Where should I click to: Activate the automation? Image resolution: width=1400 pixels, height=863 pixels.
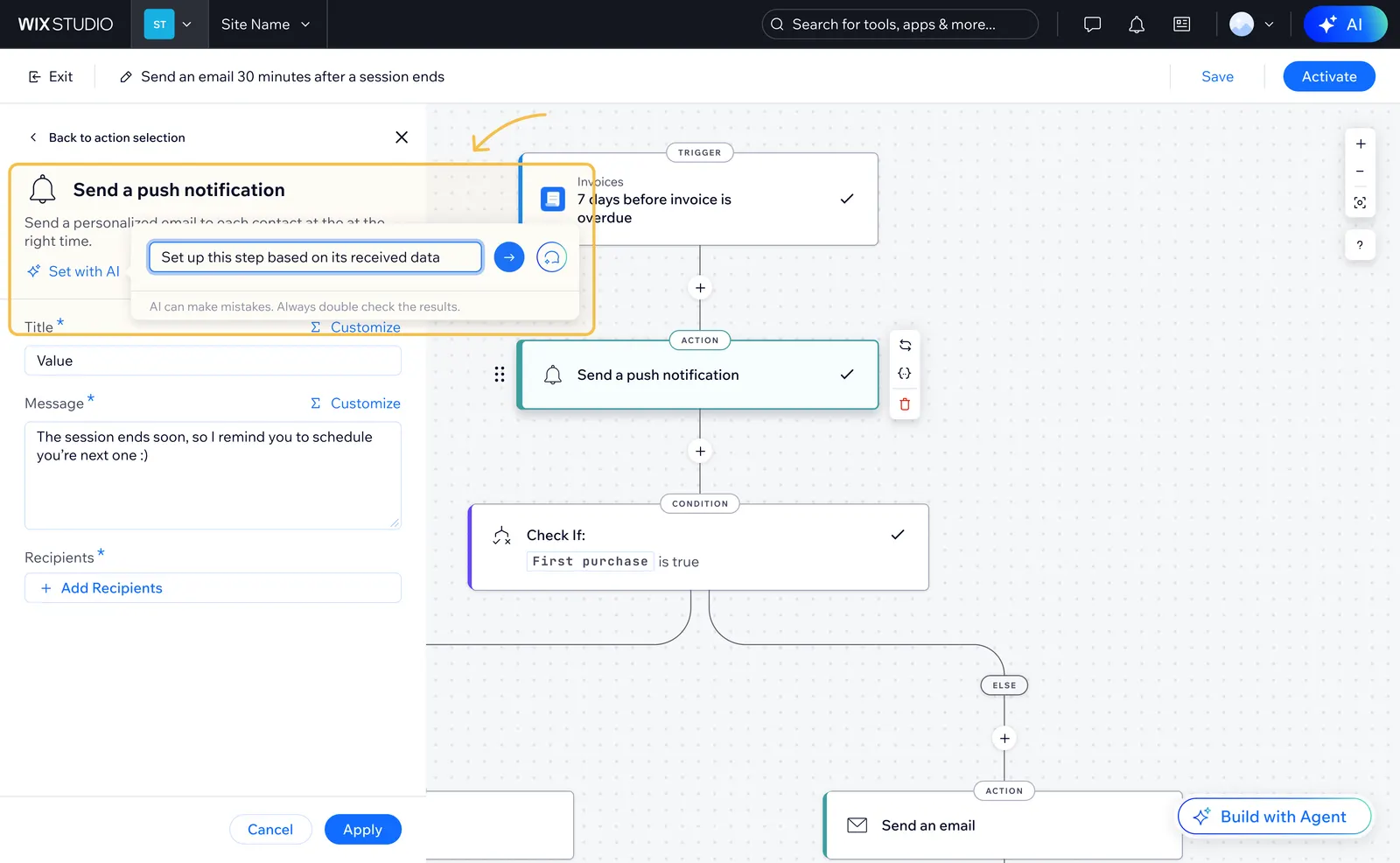pyautogui.click(x=1329, y=77)
